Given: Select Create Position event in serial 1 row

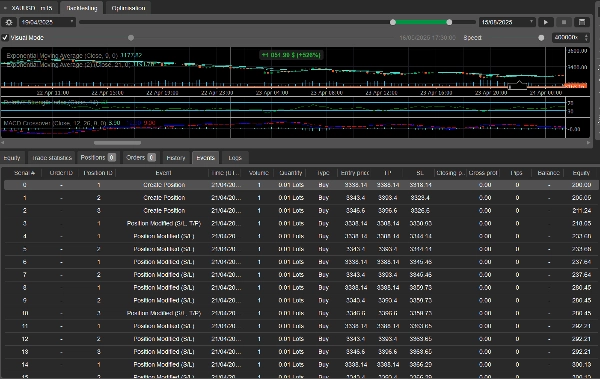Looking at the screenshot, I should 164,198.
